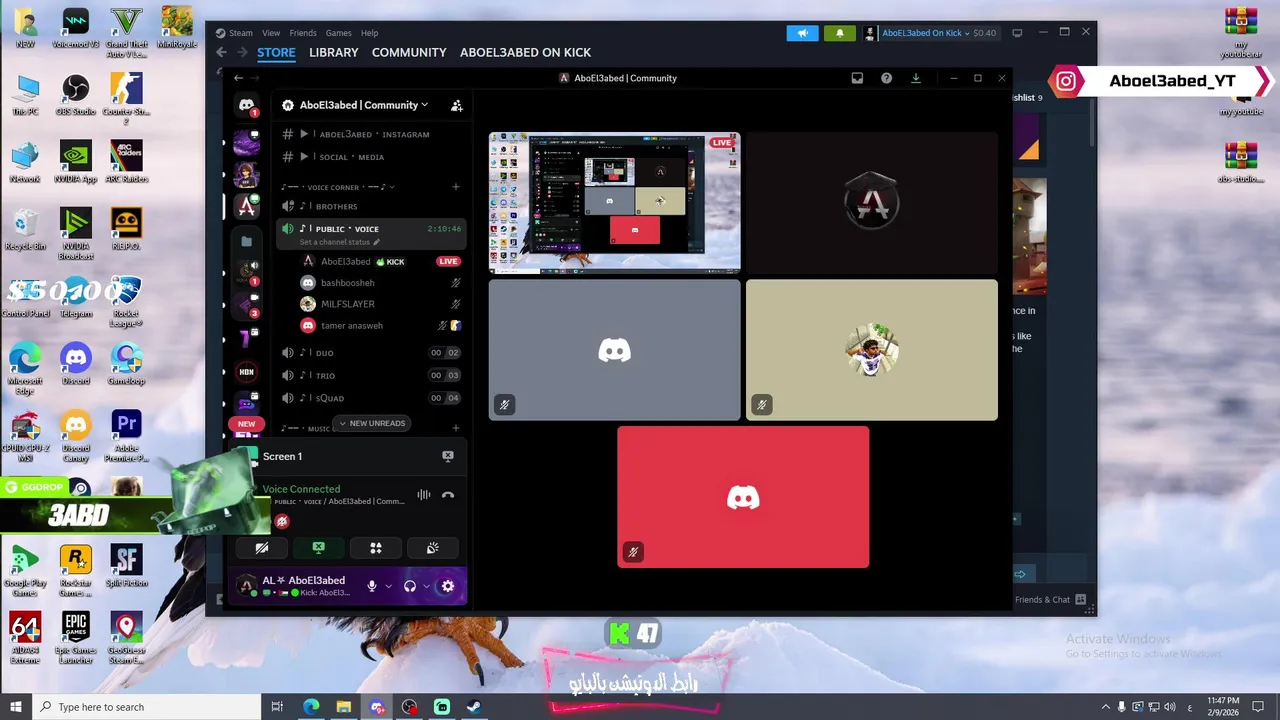
Task: Open headphones output options arrow
Action: 426,587
